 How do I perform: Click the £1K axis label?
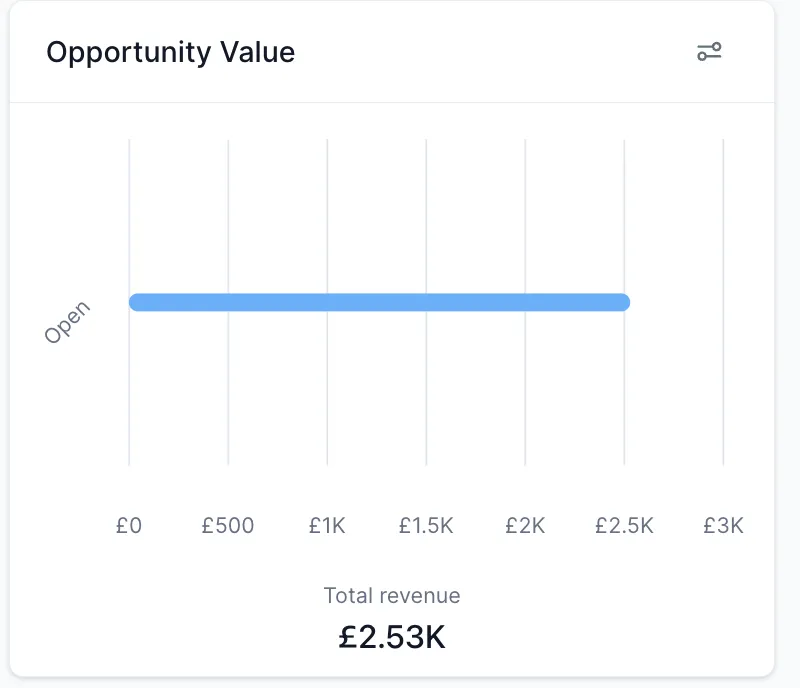coord(327,525)
